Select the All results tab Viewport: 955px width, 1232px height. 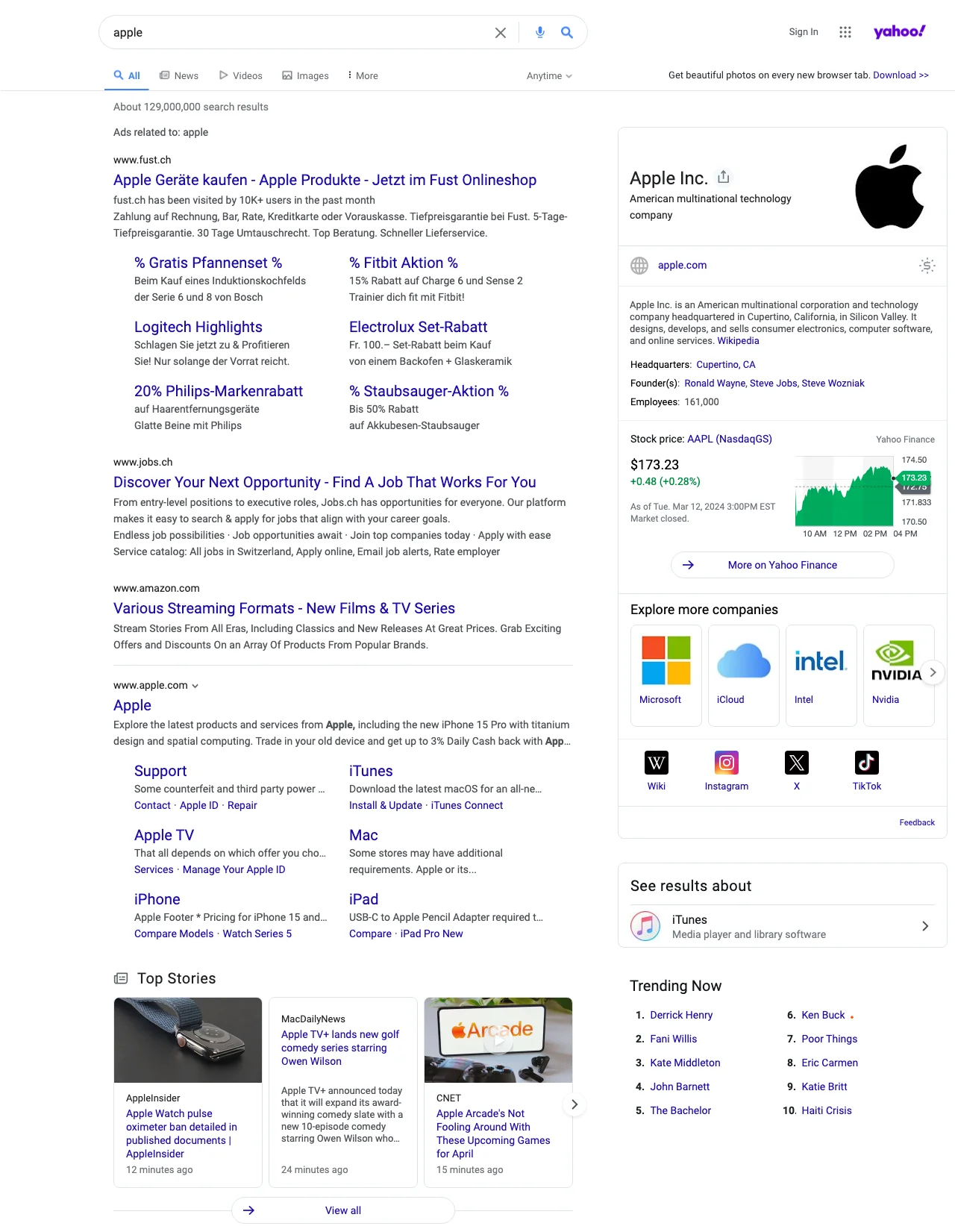(x=127, y=75)
